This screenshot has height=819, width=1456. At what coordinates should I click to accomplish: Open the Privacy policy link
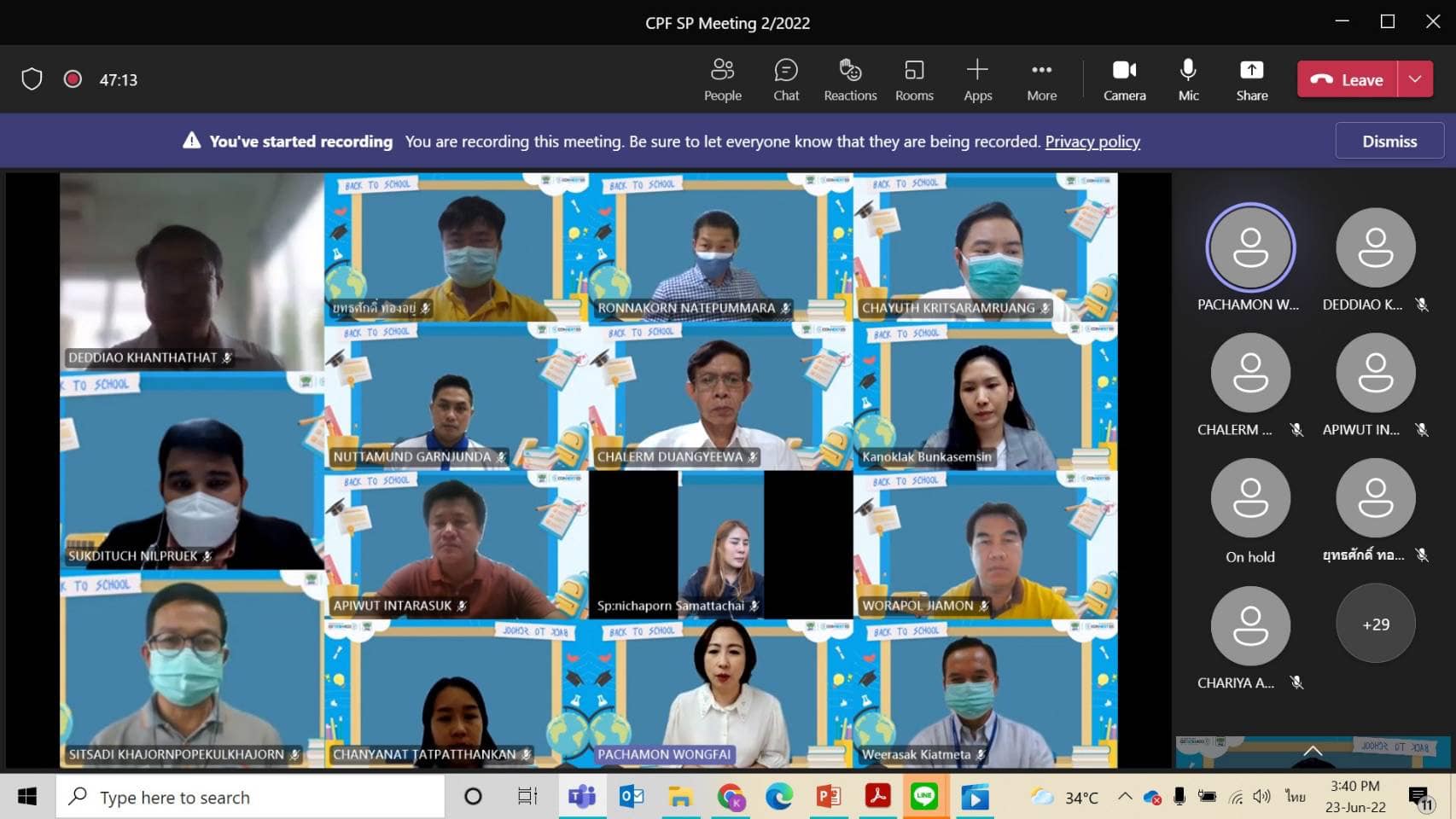click(1092, 142)
